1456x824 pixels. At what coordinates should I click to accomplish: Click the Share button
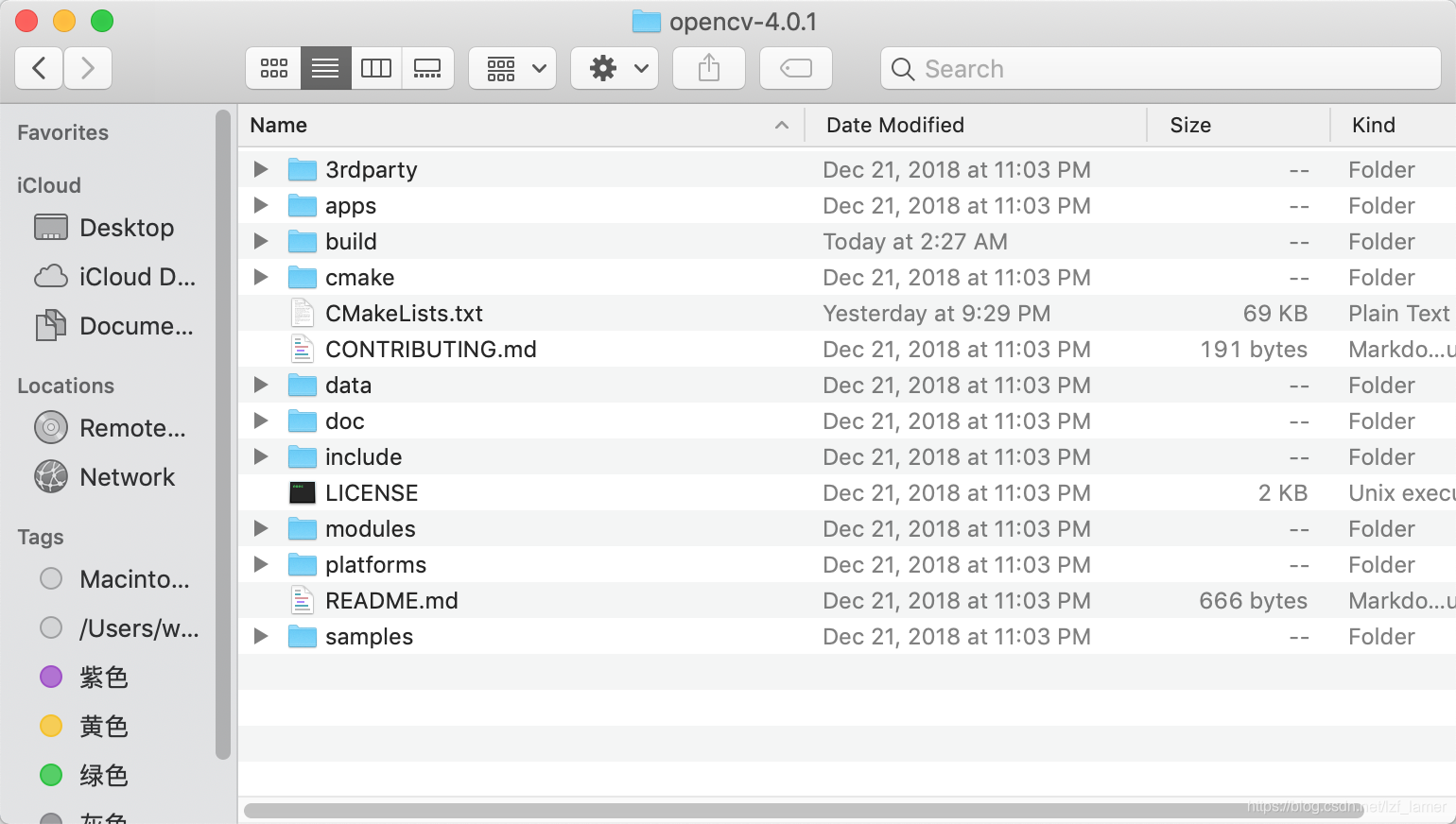(709, 68)
